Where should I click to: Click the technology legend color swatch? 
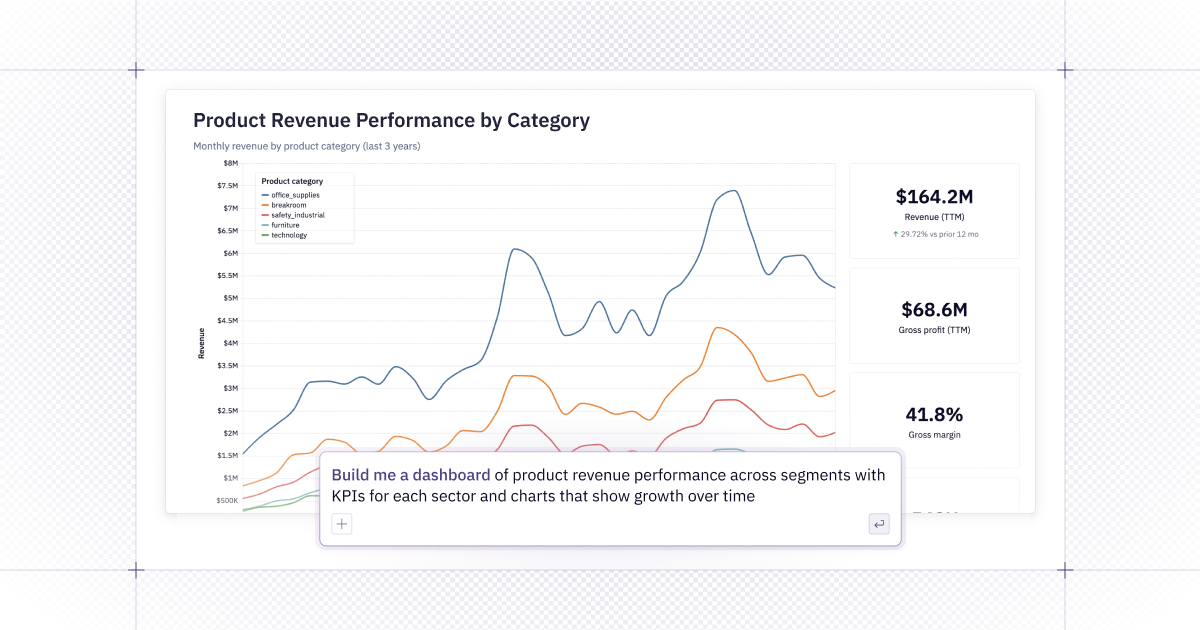(265, 235)
